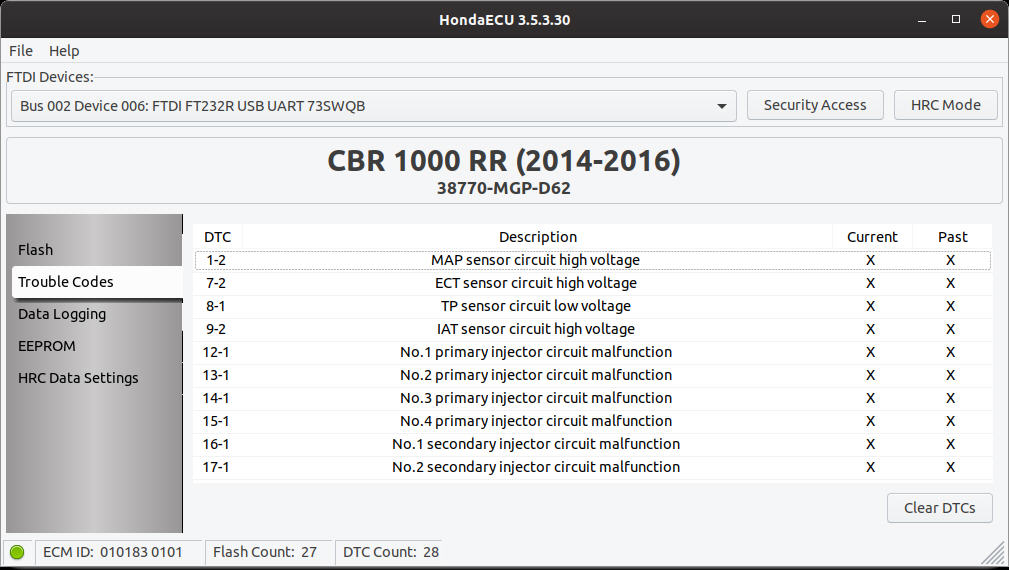This screenshot has width=1009, height=570.
Task: Click the Current X mark for DTC 12-1
Action: 871,352
